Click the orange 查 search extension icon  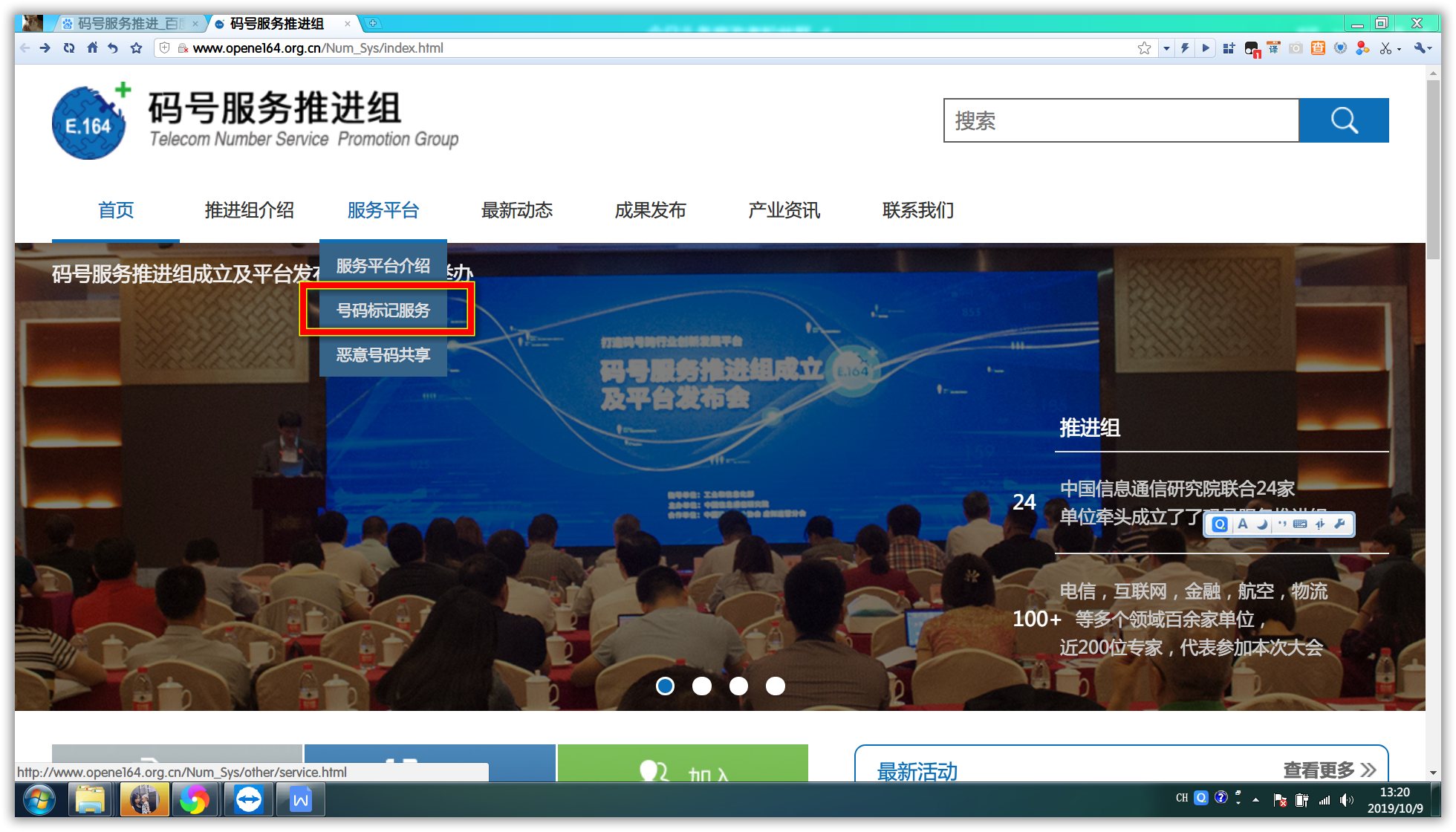1319,48
